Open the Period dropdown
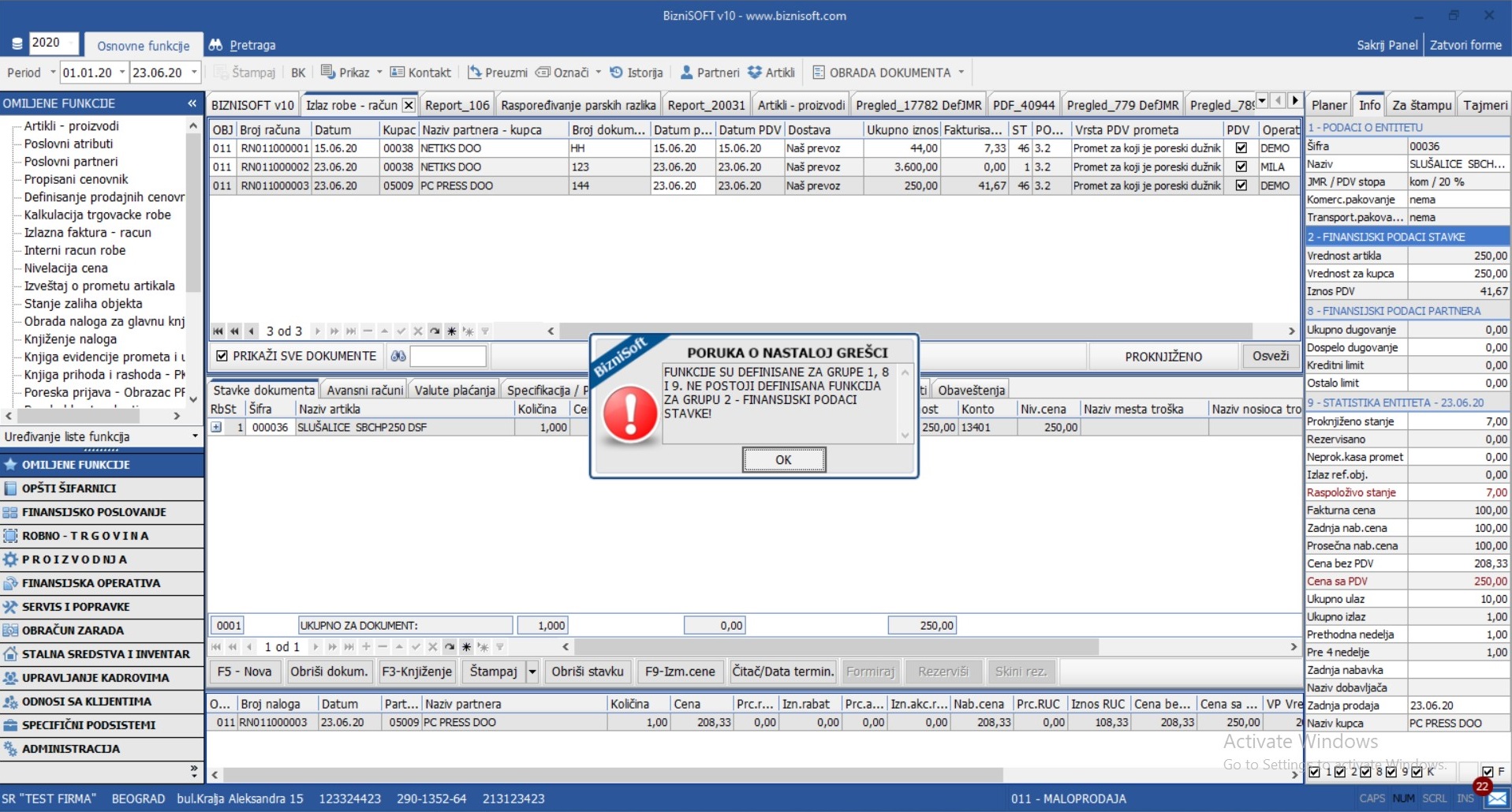 coord(53,72)
